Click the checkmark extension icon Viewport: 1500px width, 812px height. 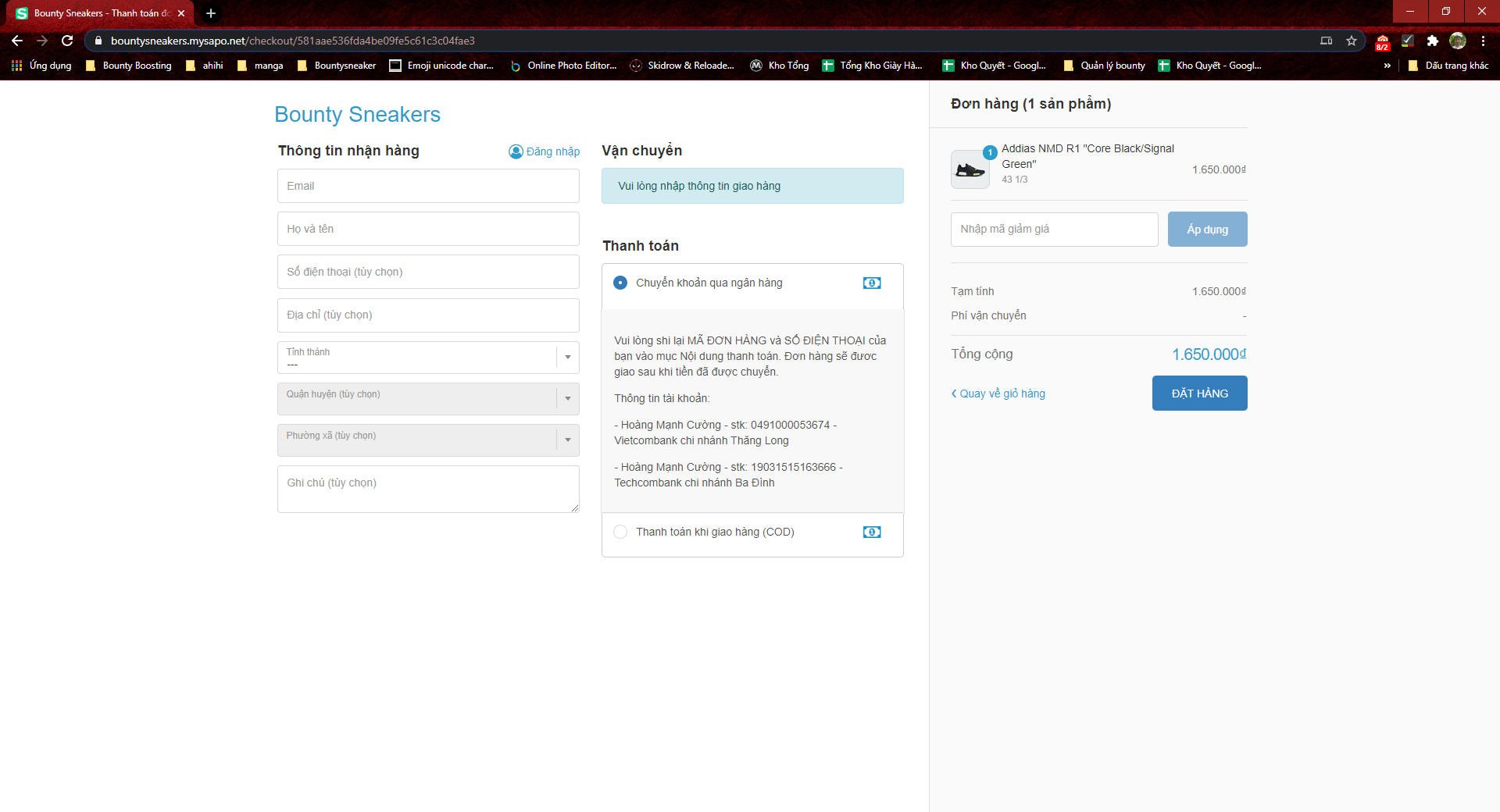(1407, 41)
